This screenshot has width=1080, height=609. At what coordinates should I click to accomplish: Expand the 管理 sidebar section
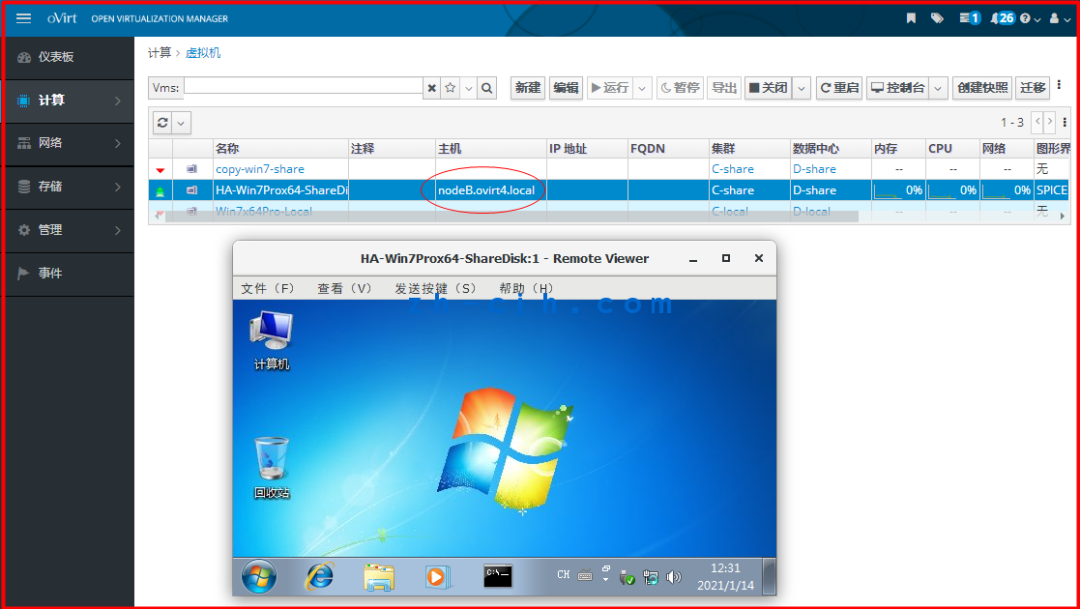67,230
